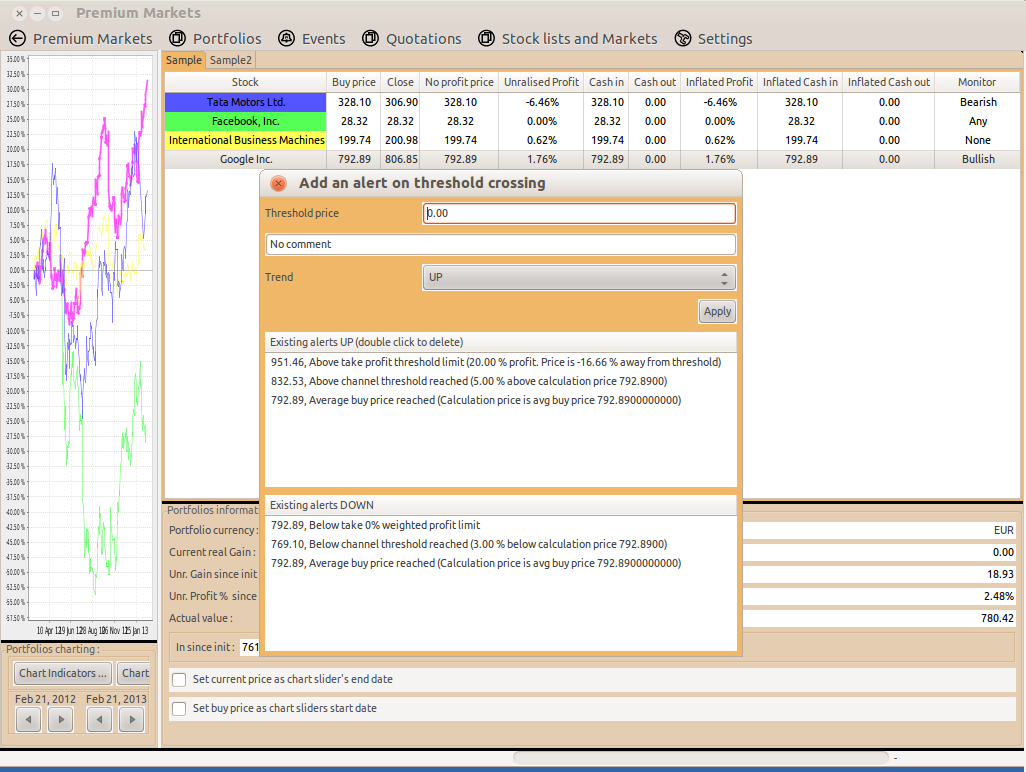Click the None monitor cell for IBM
Image resolution: width=1026 pixels, height=772 pixels.
[x=978, y=140]
